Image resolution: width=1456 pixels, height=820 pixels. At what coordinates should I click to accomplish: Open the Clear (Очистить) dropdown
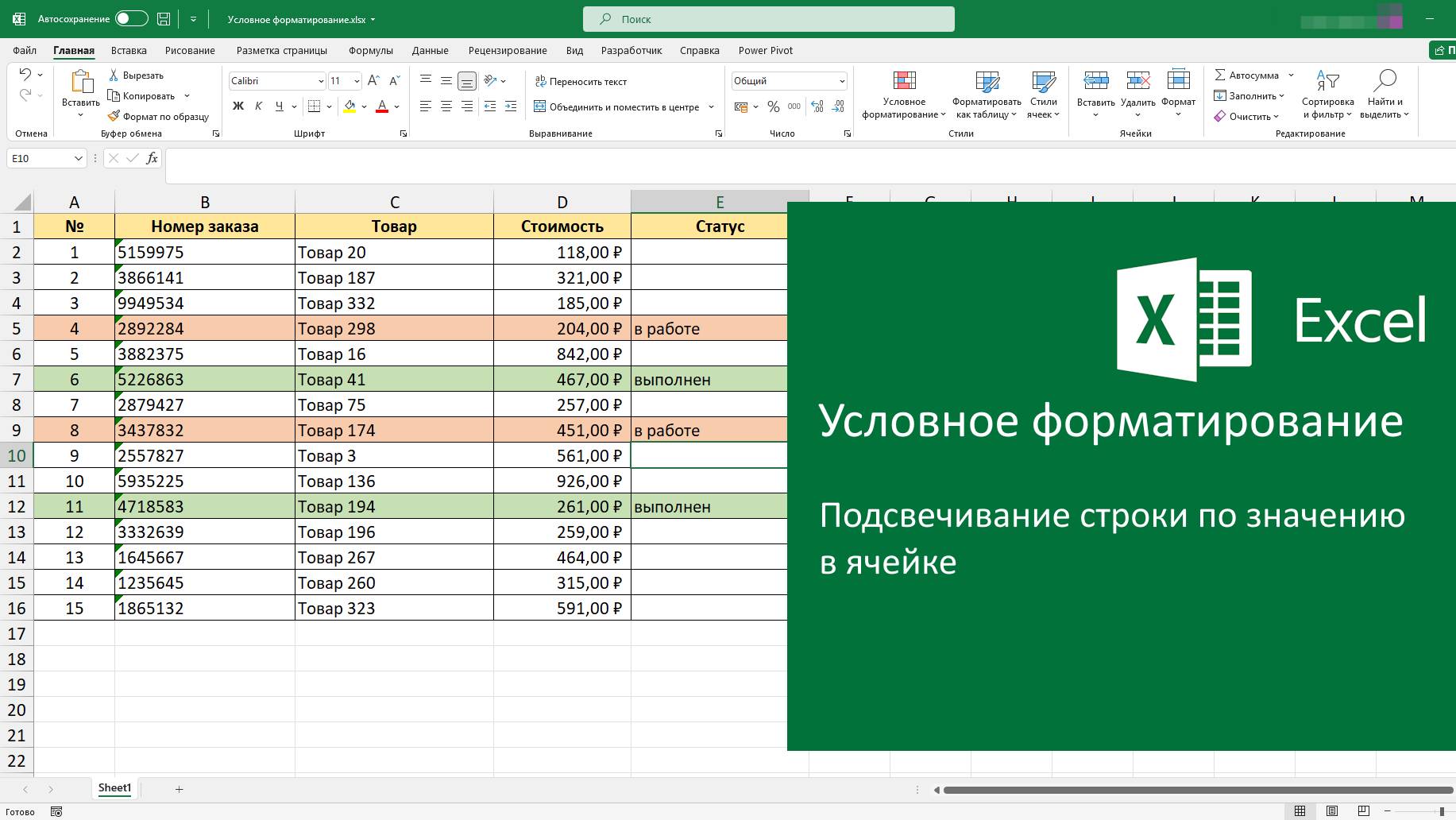coord(1246,116)
